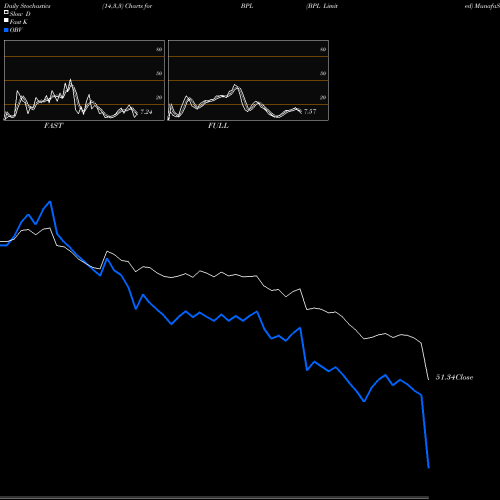Click the 'BPL' ticker symbol in the header

tap(247, 6)
